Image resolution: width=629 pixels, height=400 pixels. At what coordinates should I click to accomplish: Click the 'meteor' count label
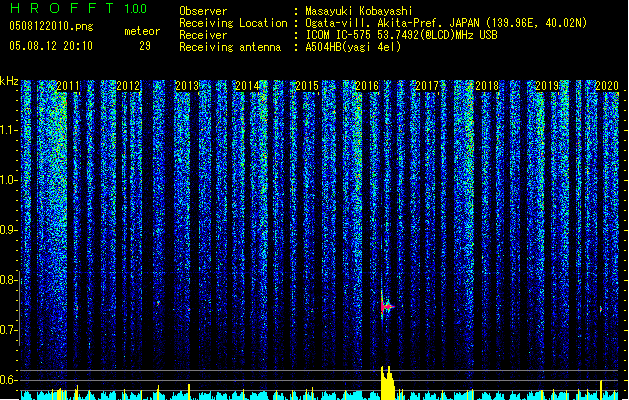point(142,31)
